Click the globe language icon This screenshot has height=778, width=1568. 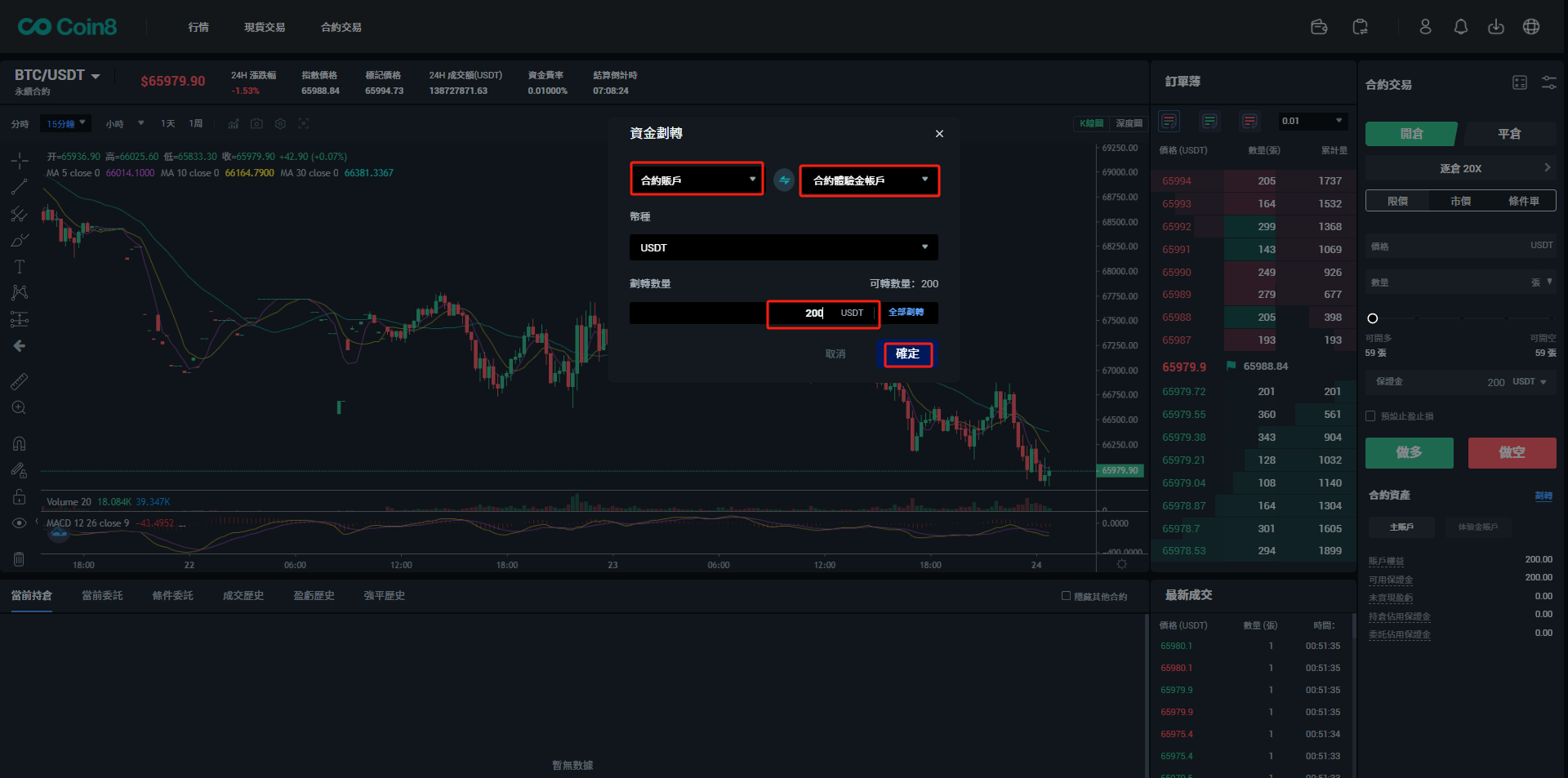coord(1531,27)
